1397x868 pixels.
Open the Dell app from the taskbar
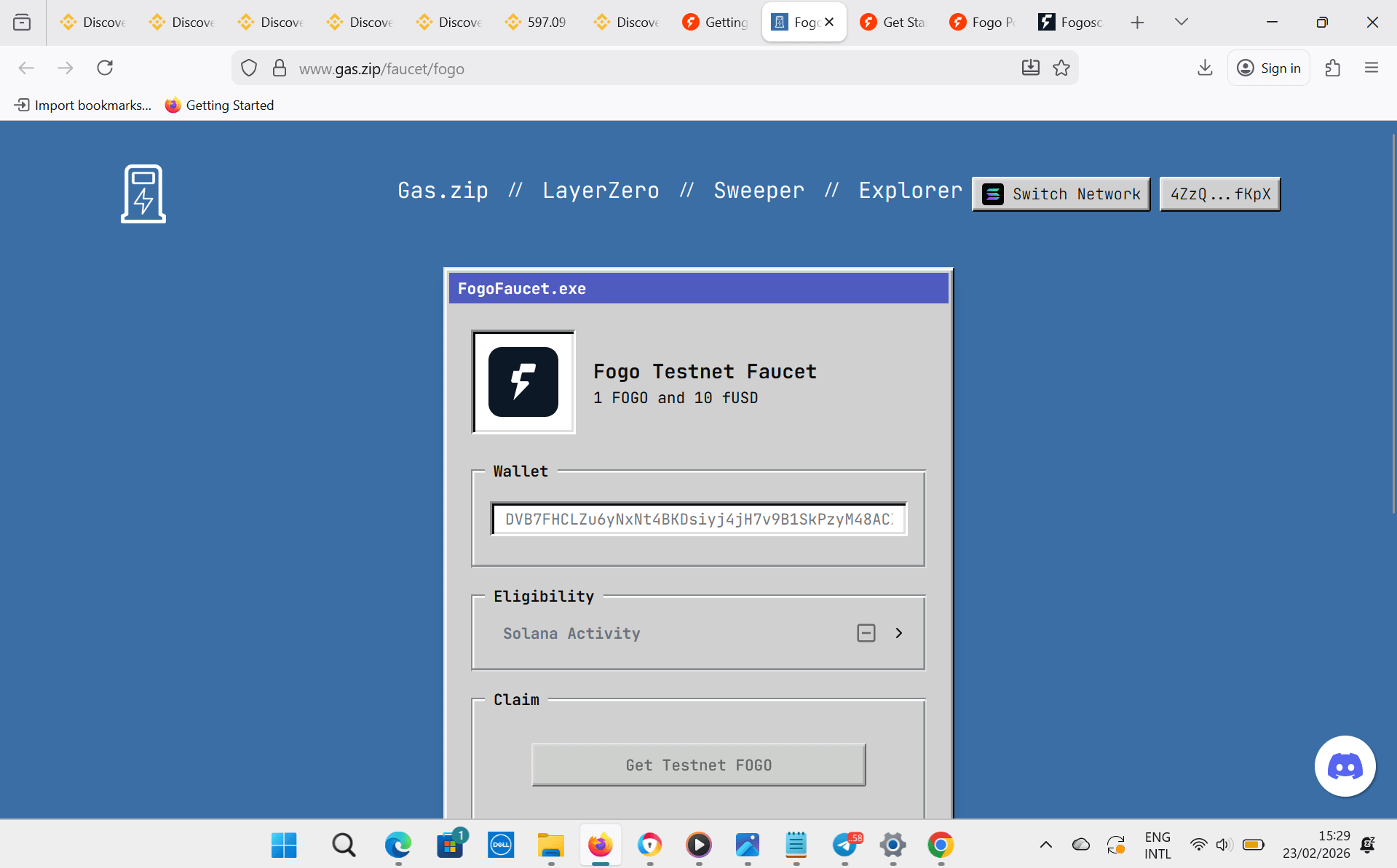[x=501, y=845]
